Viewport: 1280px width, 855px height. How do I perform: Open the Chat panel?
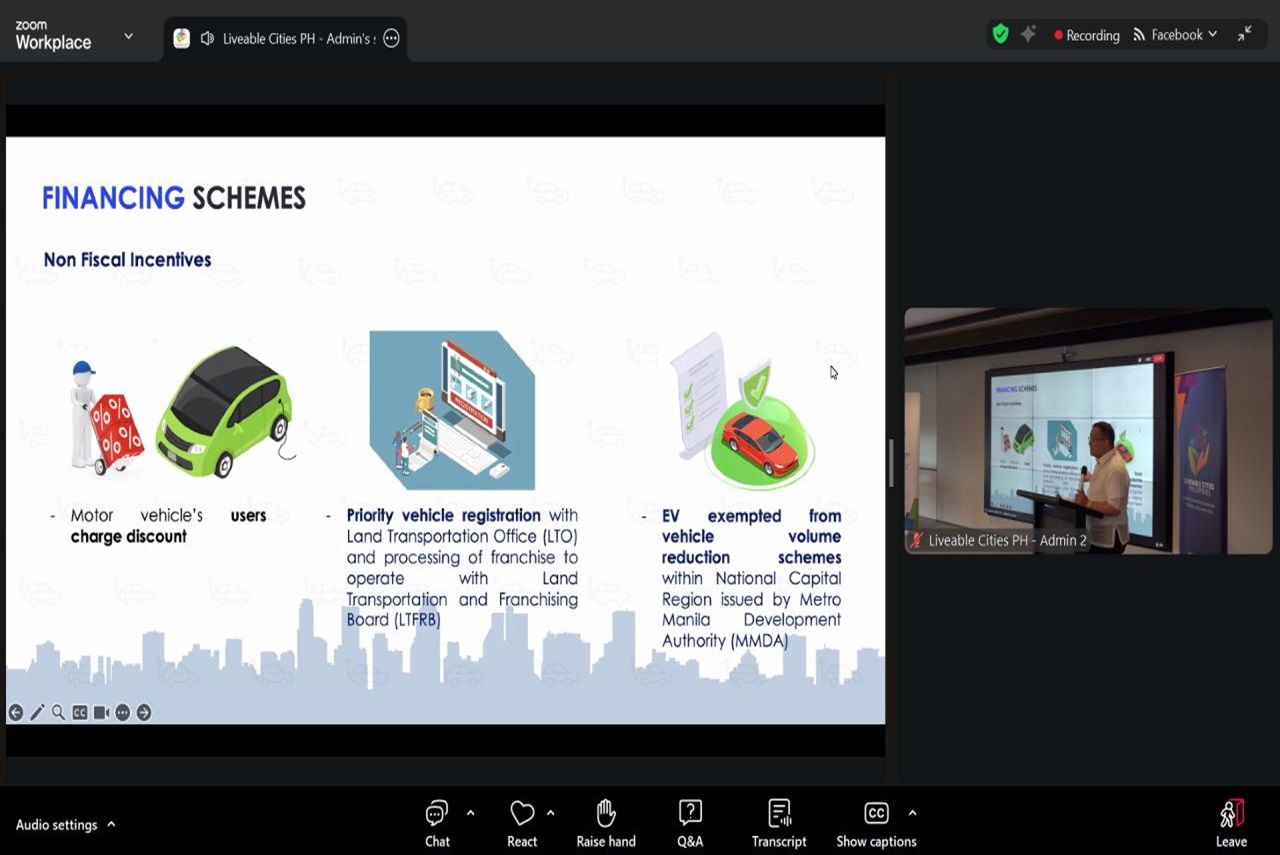pos(437,823)
